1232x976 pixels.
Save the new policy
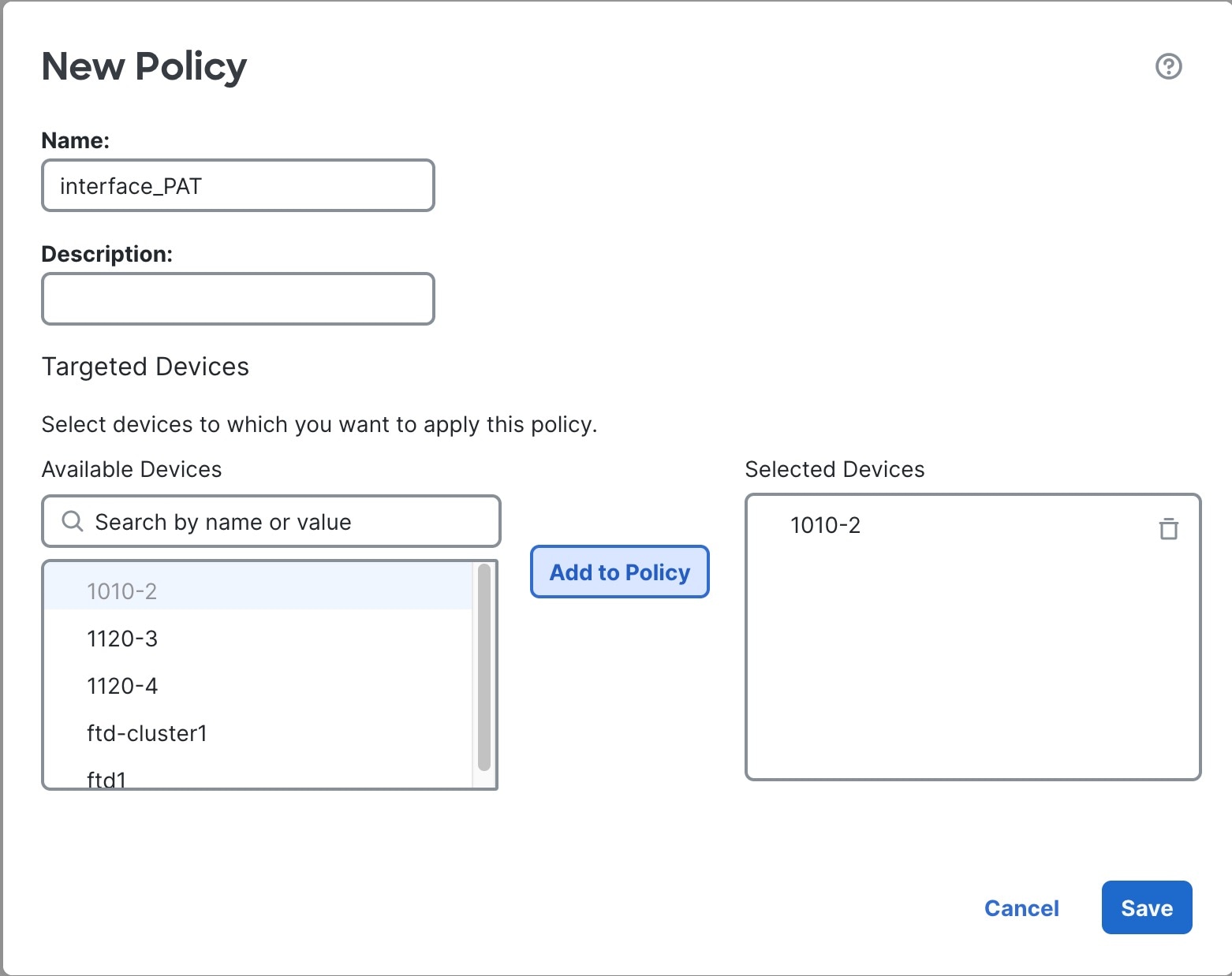(x=1147, y=907)
